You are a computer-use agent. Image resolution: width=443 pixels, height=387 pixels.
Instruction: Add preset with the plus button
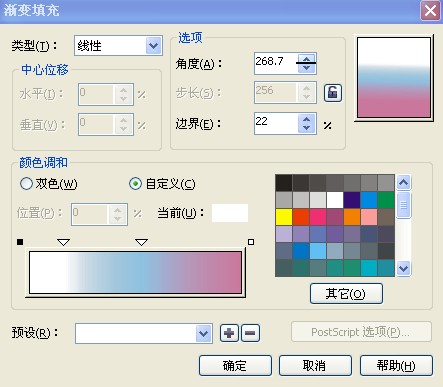point(229,333)
